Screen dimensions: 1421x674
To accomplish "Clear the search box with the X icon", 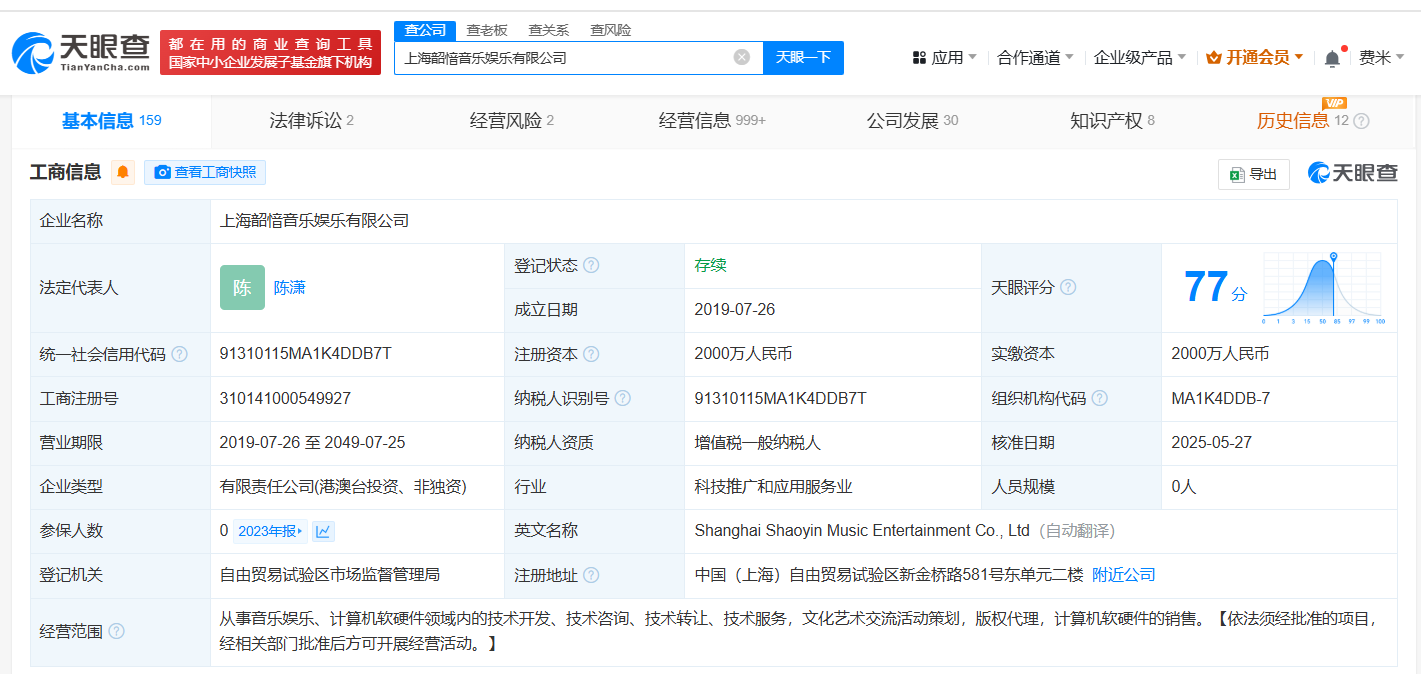I will tap(742, 57).
